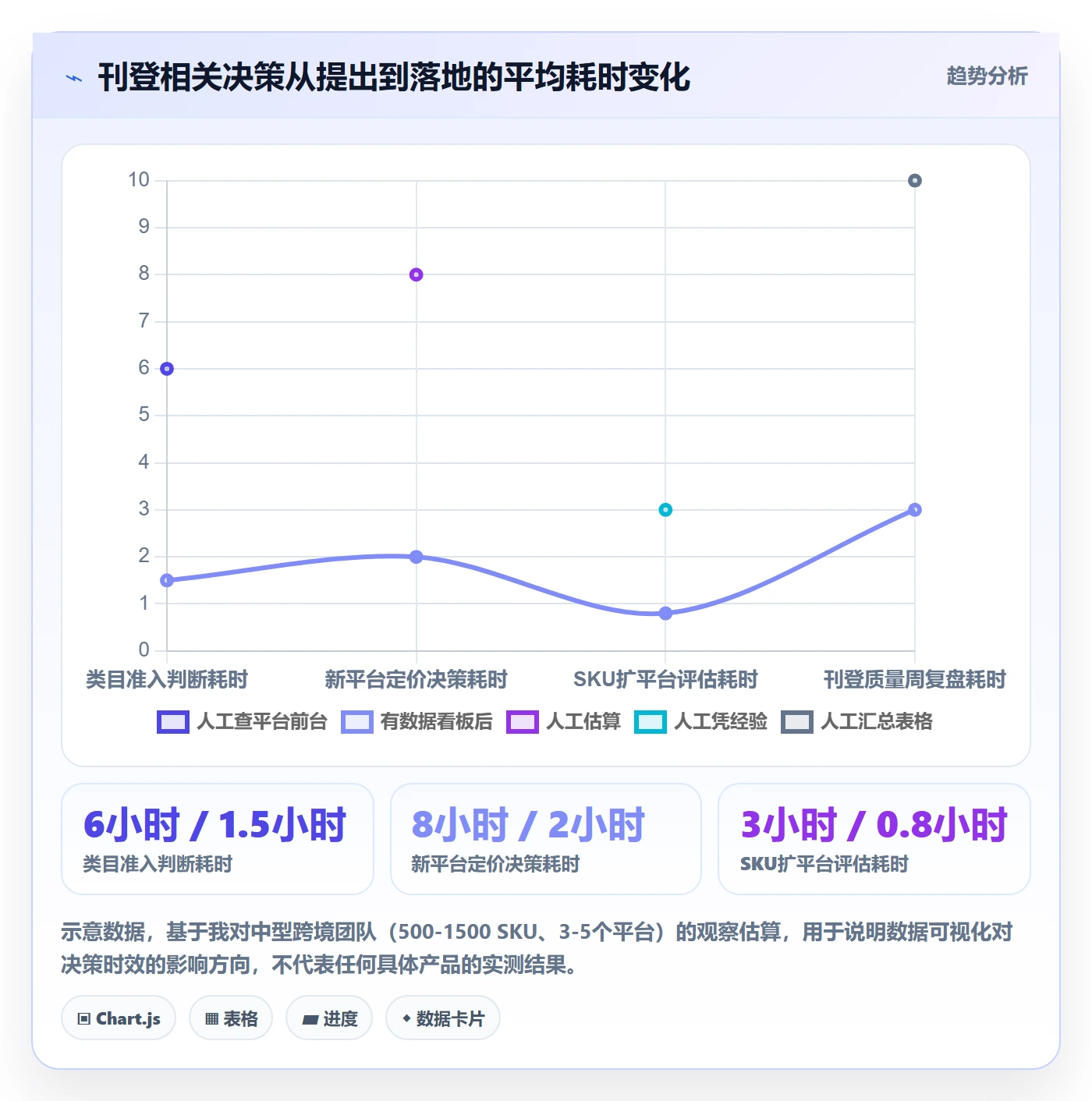Image resolution: width=1092 pixels, height=1101 pixels.
Task: Click the 进度 tag pill
Action: point(329,1018)
